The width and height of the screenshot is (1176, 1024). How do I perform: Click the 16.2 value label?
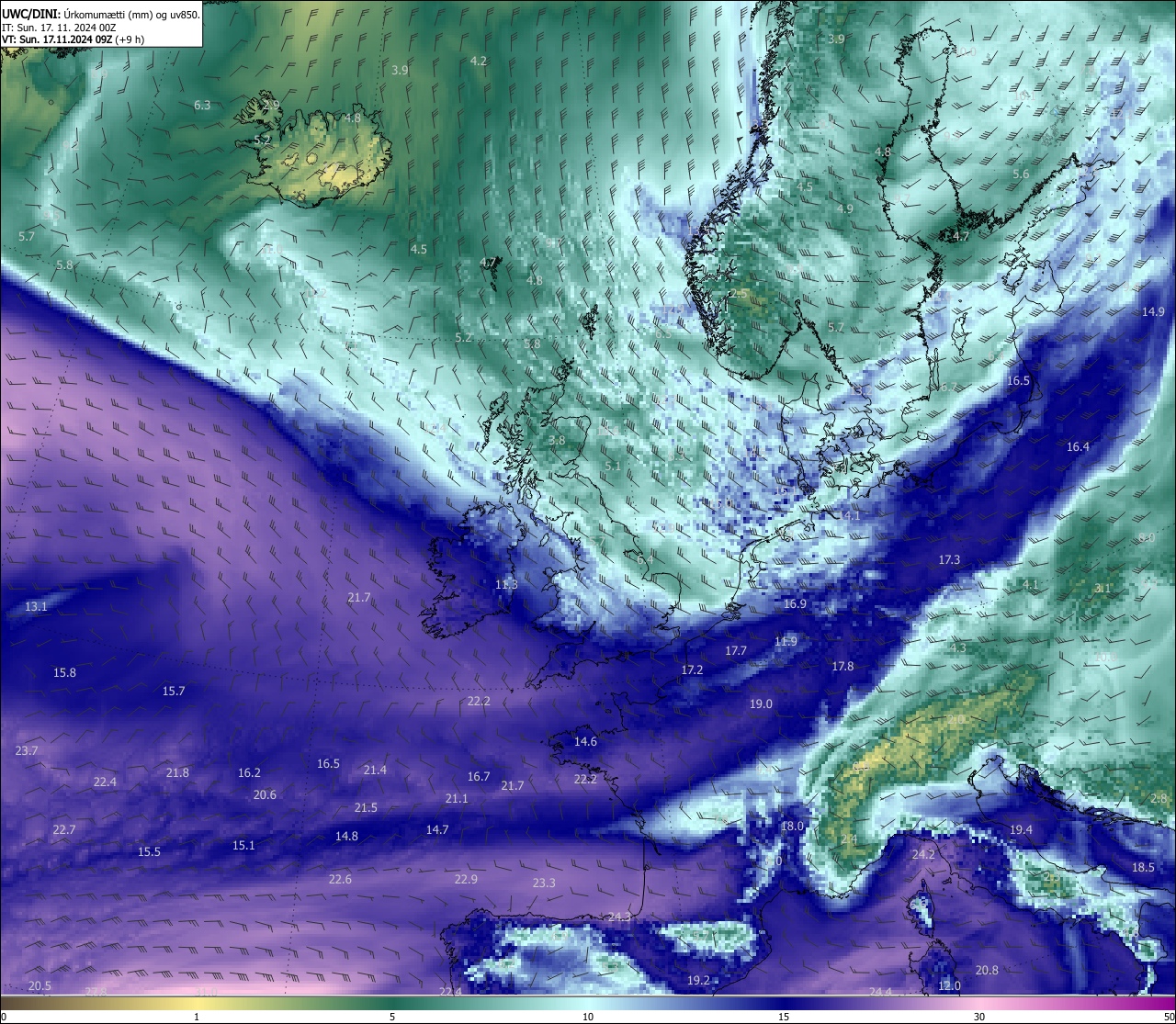(249, 773)
